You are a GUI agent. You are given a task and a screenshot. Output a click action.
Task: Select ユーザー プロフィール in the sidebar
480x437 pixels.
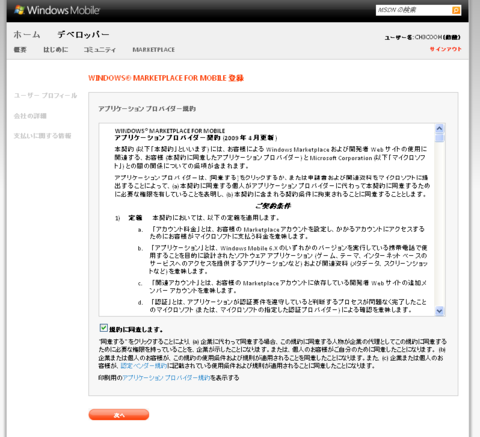[x=45, y=96]
